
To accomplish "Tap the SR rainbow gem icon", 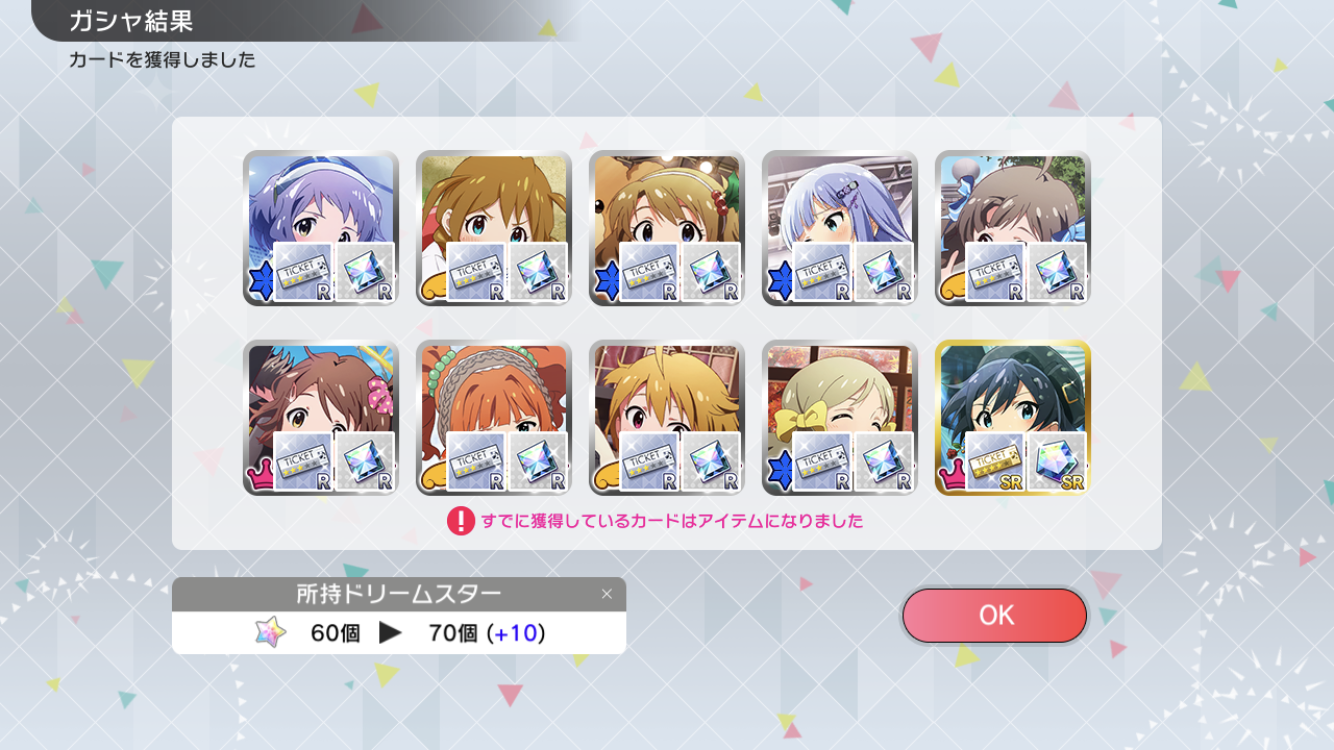I will (x=1057, y=462).
